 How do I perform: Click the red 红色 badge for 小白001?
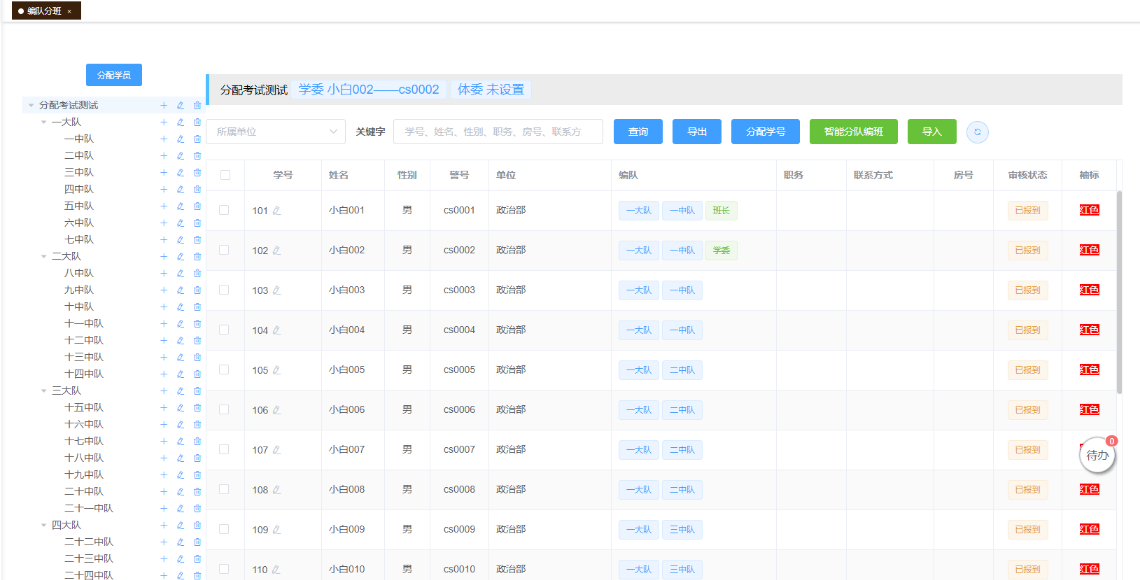pyautogui.click(x=1090, y=210)
